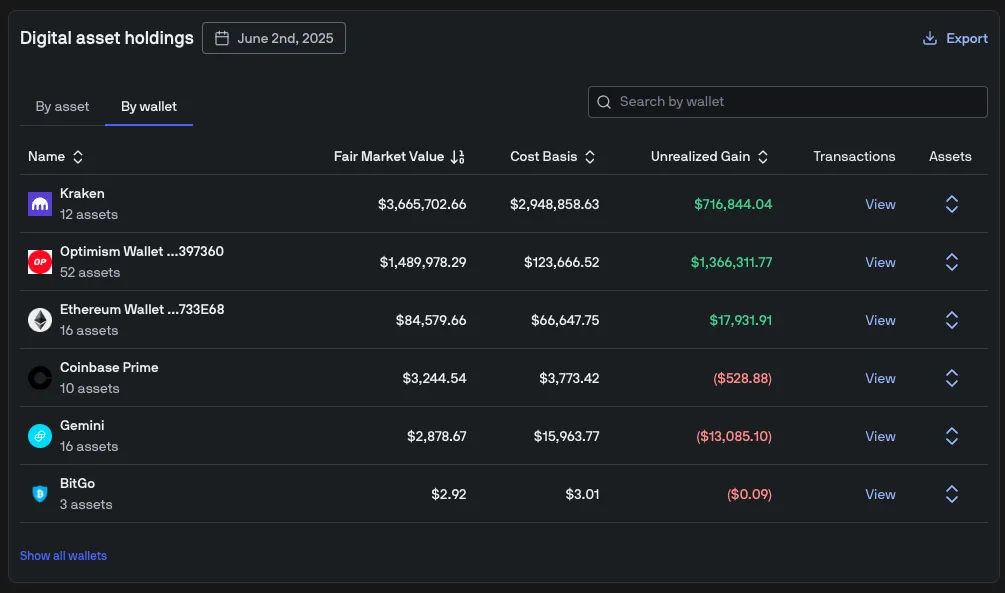Click the 52 assets count text
Image resolution: width=1005 pixels, height=593 pixels.
coord(90,272)
